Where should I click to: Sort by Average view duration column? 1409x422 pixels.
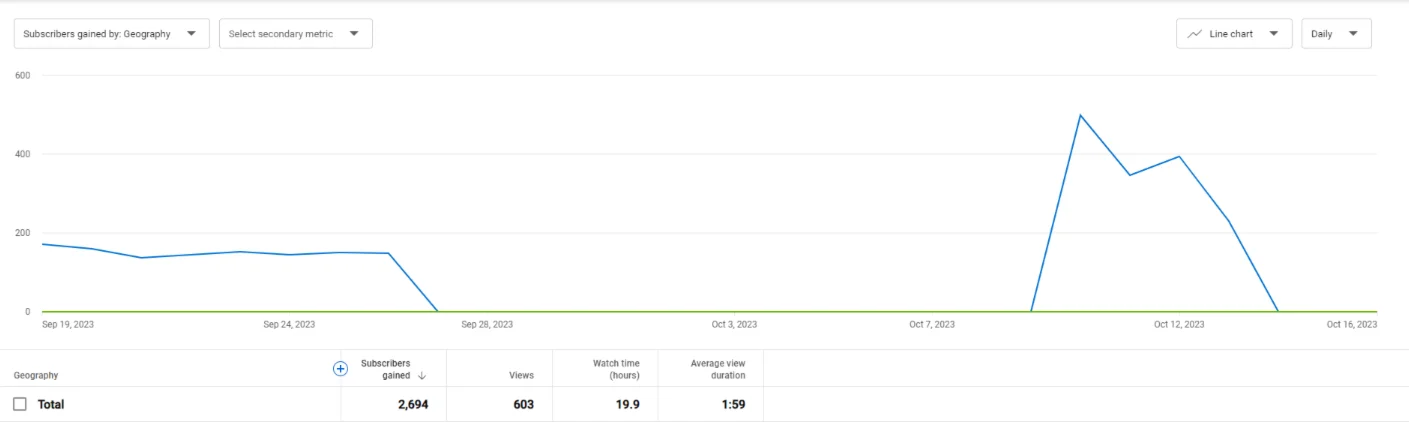point(717,369)
